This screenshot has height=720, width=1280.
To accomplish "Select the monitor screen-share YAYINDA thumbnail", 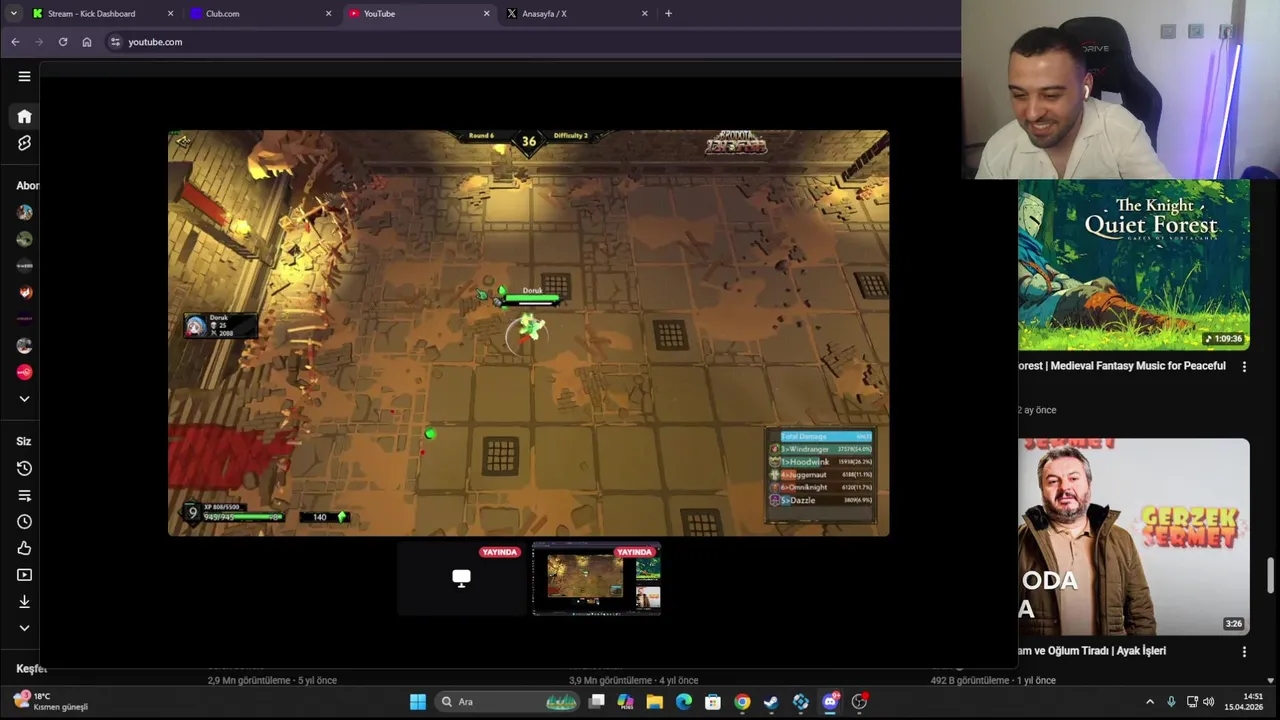I will tap(462, 578).
